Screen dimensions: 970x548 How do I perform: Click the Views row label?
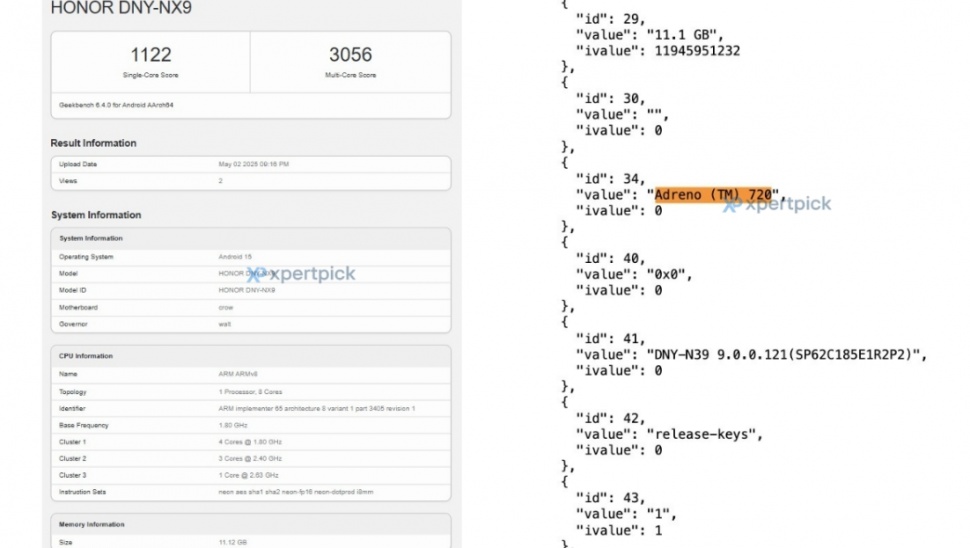pos(68,181)
